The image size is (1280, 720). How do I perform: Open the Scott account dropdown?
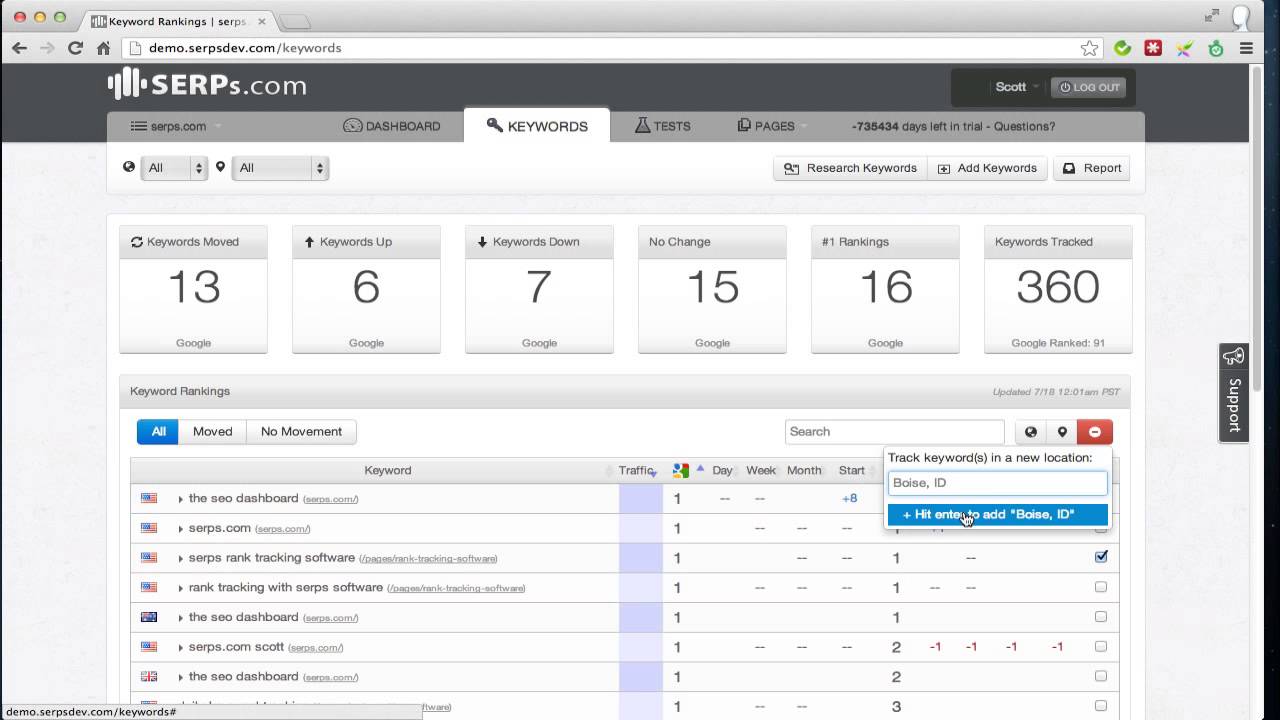tap(1018, 87)
